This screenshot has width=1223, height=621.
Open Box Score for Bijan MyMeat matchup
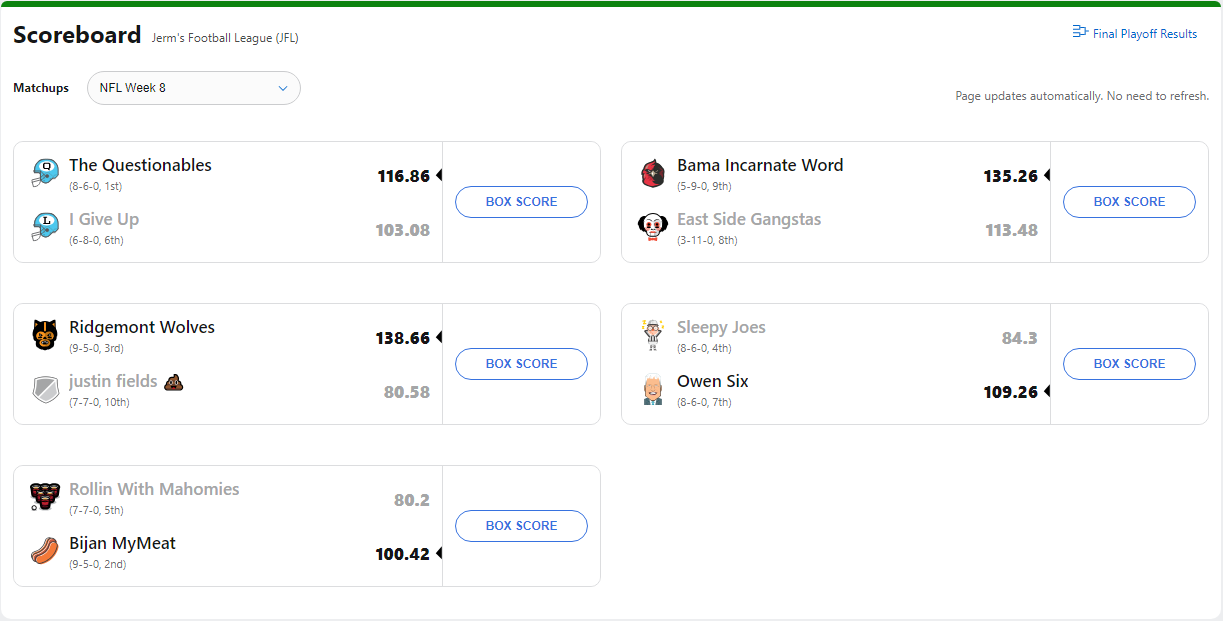(521, 526)
